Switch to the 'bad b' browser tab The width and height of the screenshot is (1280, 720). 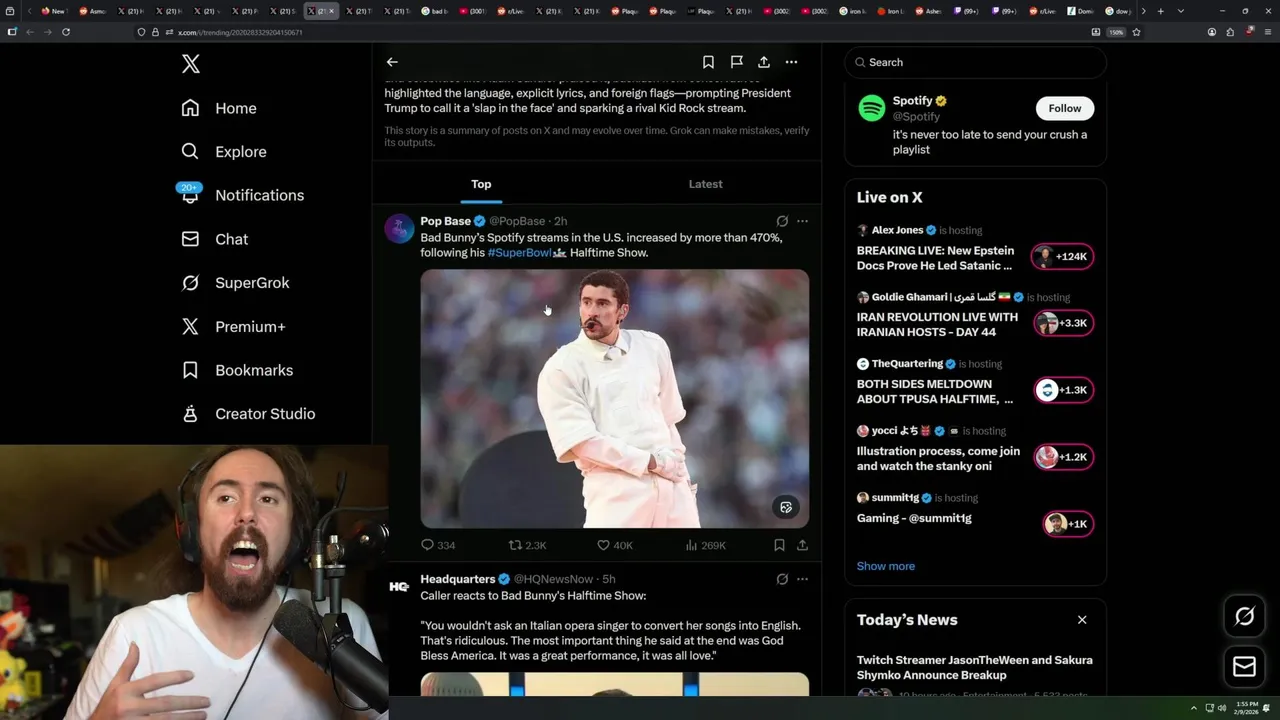(x=436, y=11)
